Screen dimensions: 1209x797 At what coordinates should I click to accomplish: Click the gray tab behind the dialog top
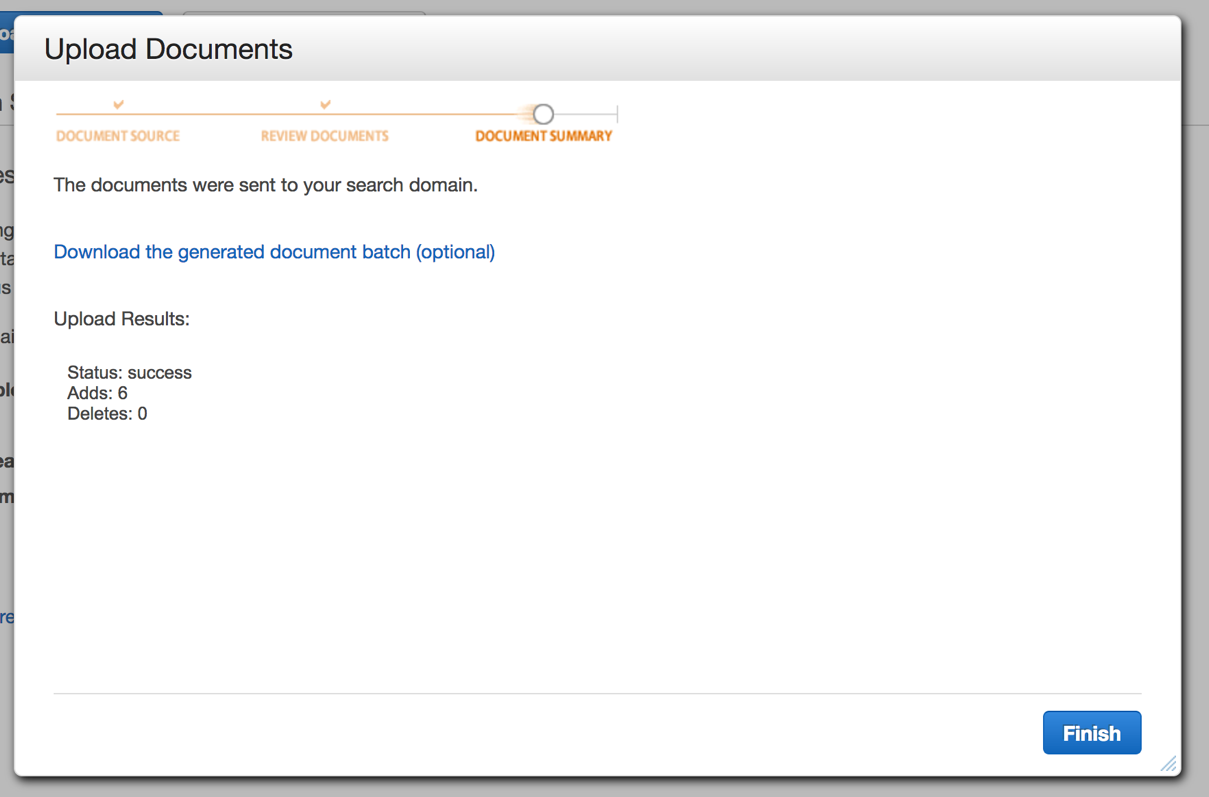pyautogui.click(x=304, y=14)
